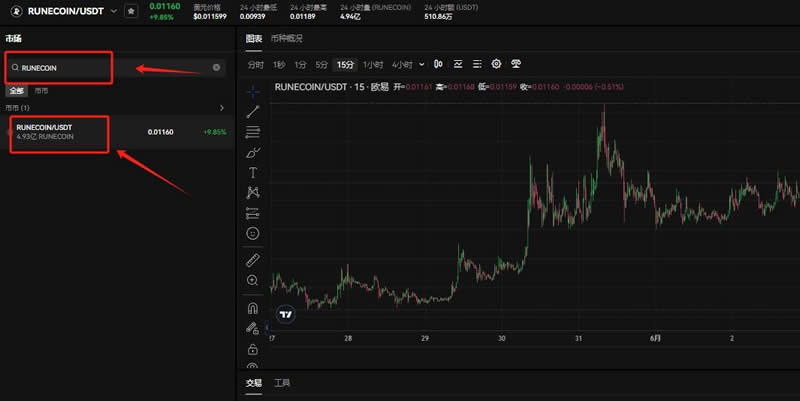Select the 币币 filter tab
The image size is (800, 401).
(x=41, y=91)
